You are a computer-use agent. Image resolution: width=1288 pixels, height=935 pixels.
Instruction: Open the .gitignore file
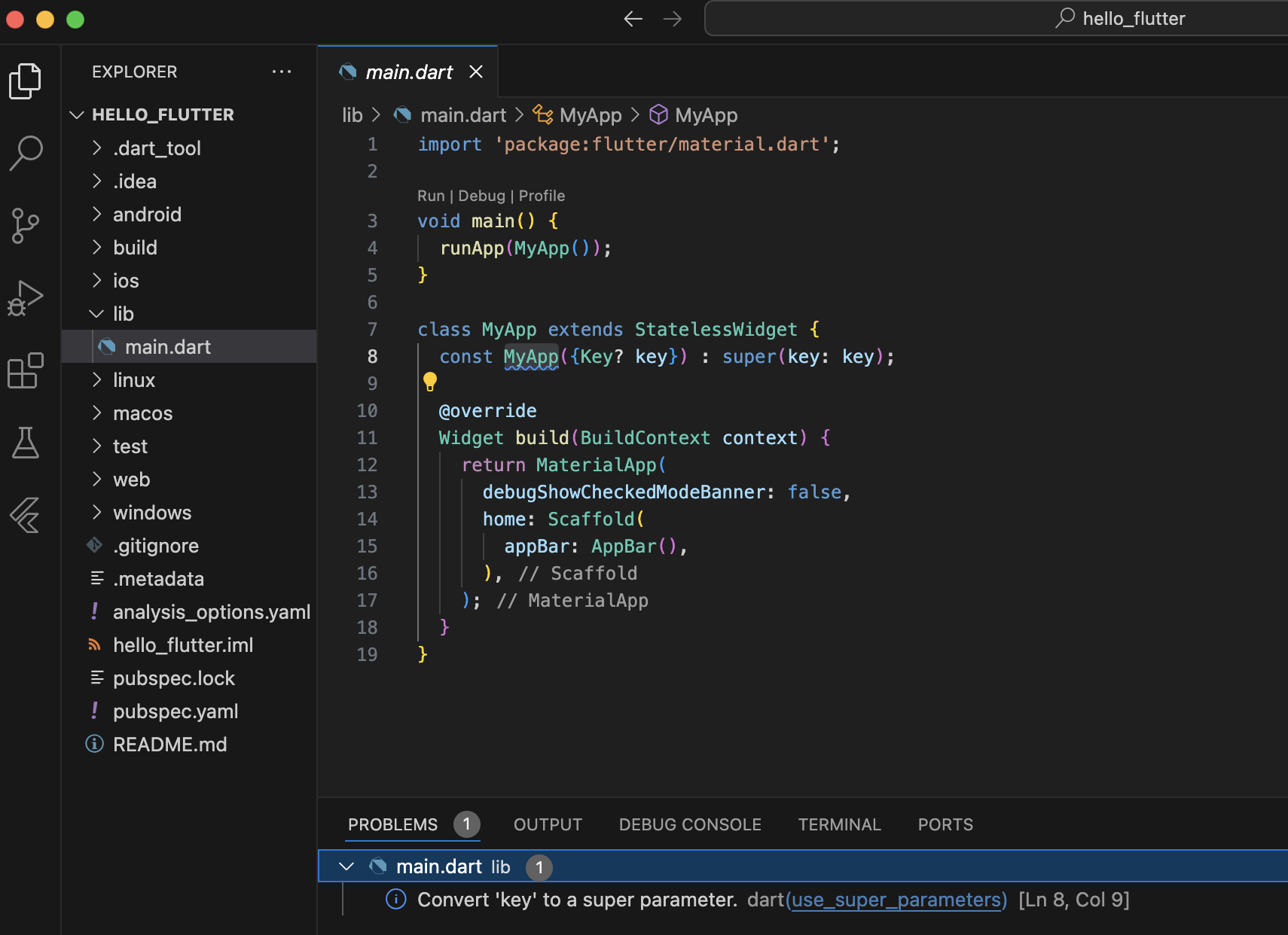189,545
